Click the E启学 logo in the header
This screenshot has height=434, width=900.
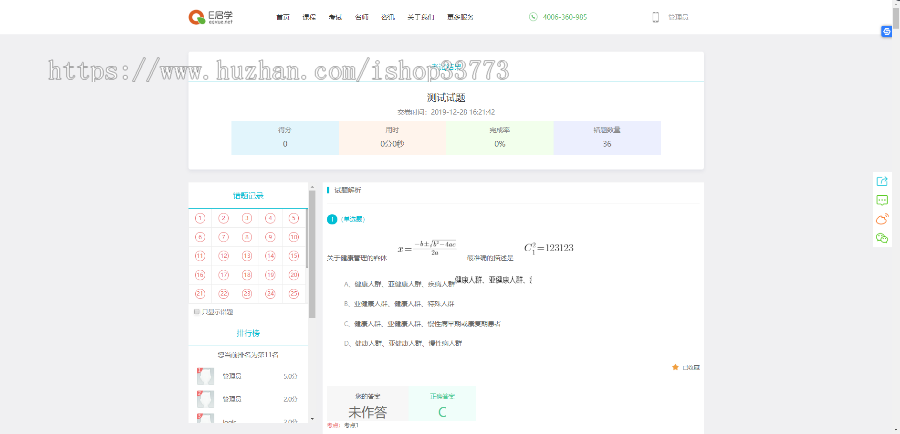coord(211,17)
